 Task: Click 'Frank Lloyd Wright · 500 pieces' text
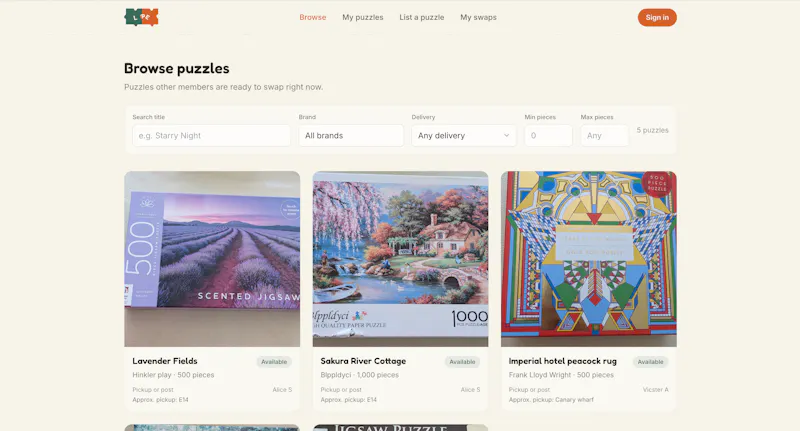coord(561,375)
